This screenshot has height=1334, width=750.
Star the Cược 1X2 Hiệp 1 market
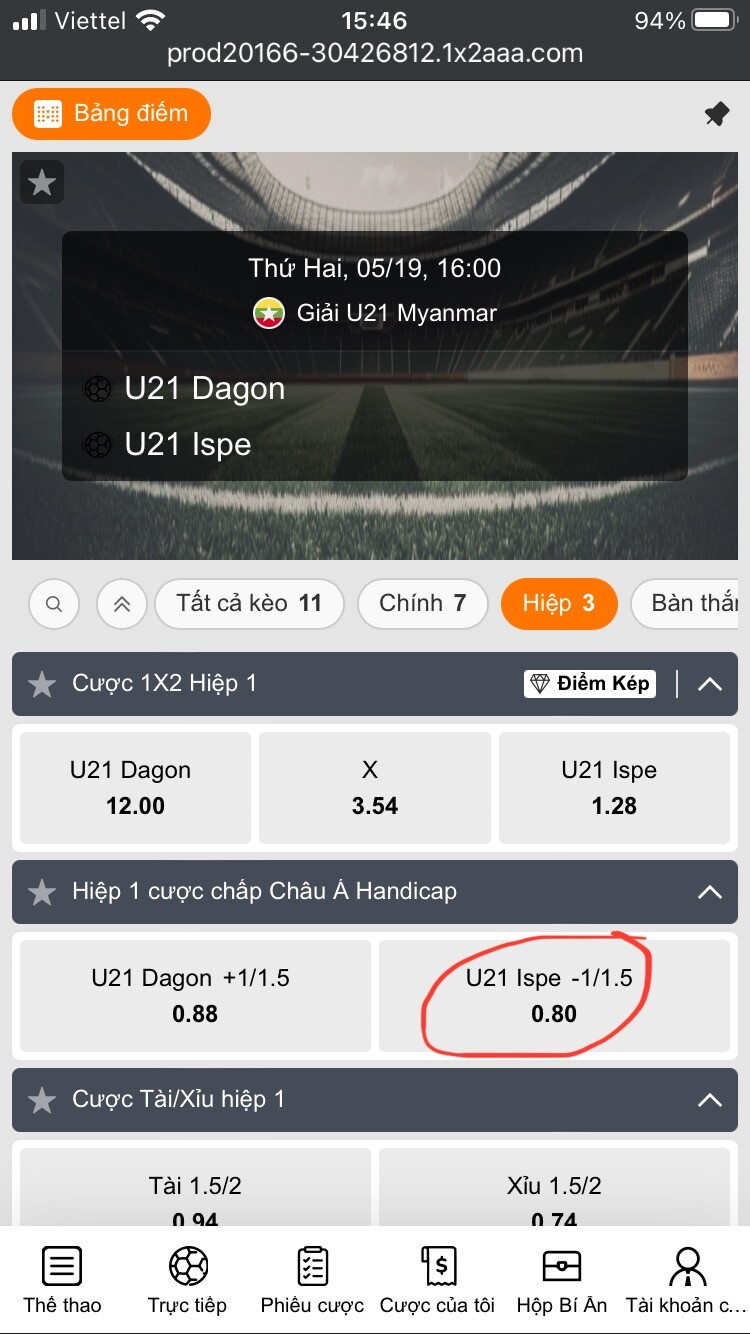tap(42, 684)
